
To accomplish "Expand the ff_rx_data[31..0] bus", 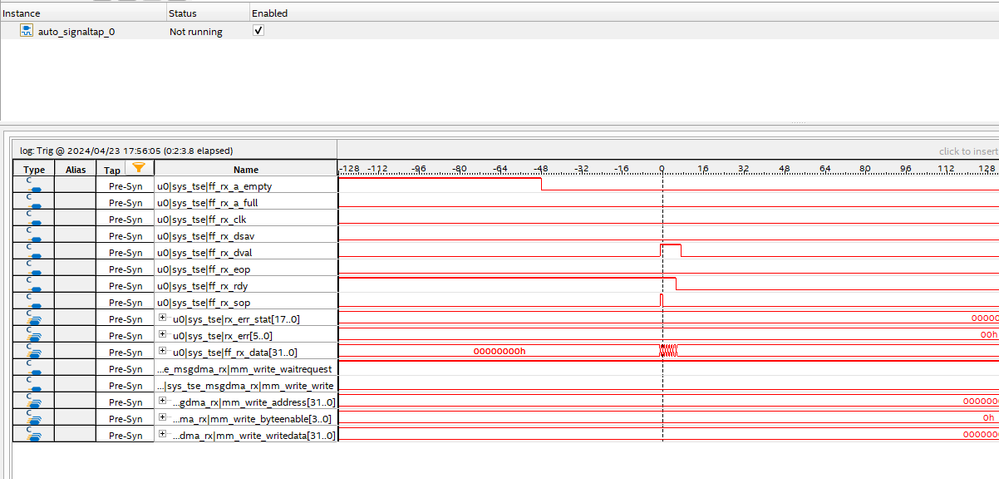I will (x=162, y=350).
